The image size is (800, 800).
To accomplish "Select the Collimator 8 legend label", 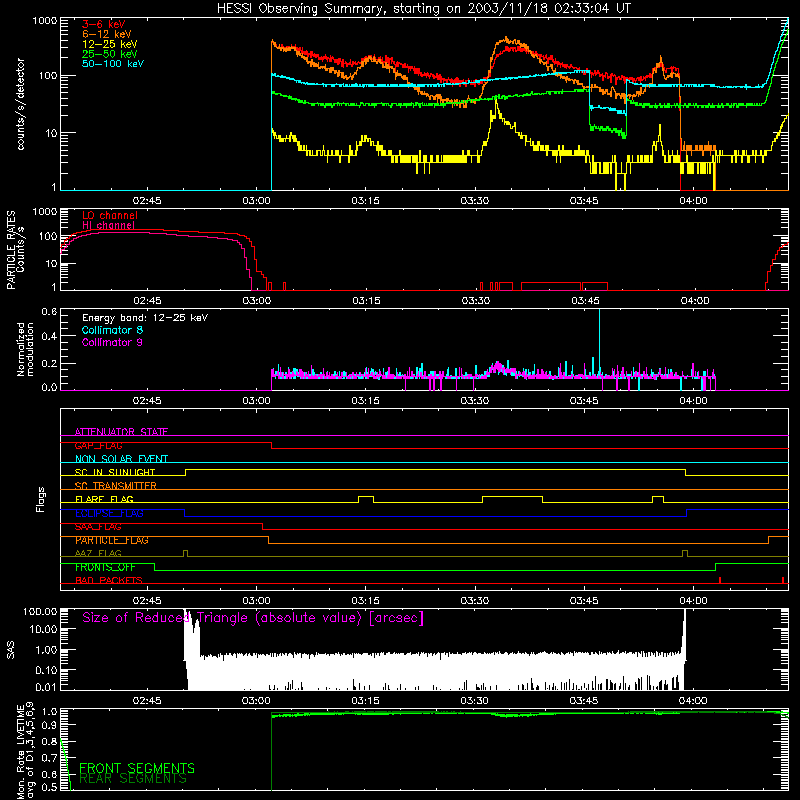I will tap(112, 330).
